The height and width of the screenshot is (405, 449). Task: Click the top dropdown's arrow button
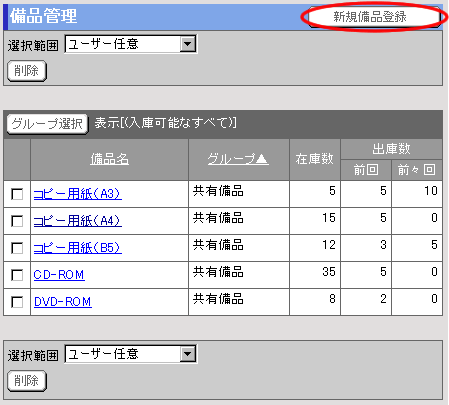(188, 44)
